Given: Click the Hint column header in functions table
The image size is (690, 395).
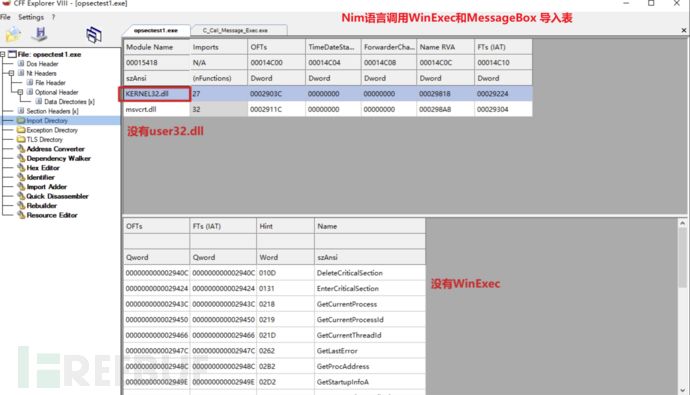Looking at the screenshot, I should tap(285, 226).
